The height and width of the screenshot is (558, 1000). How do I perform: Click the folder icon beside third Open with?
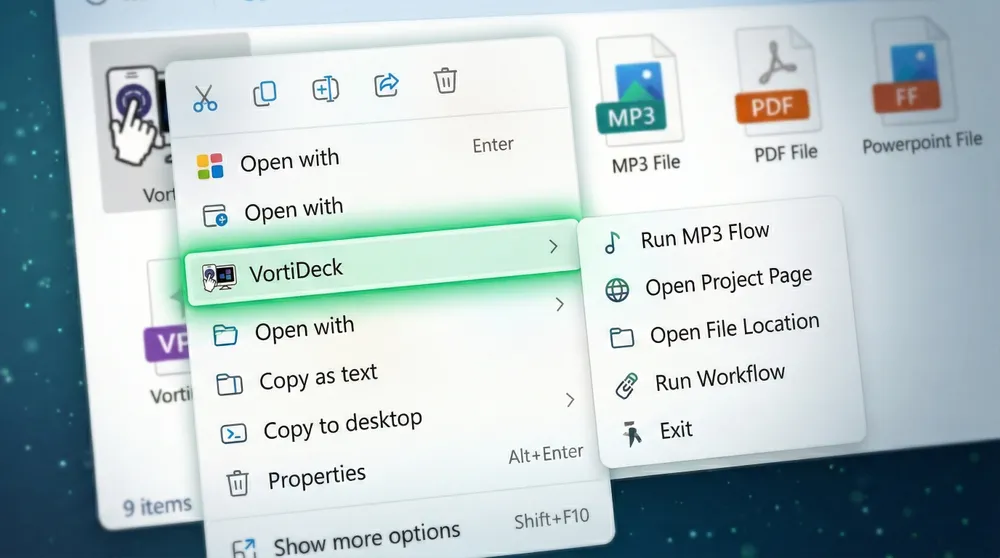[x=225, y=335]
